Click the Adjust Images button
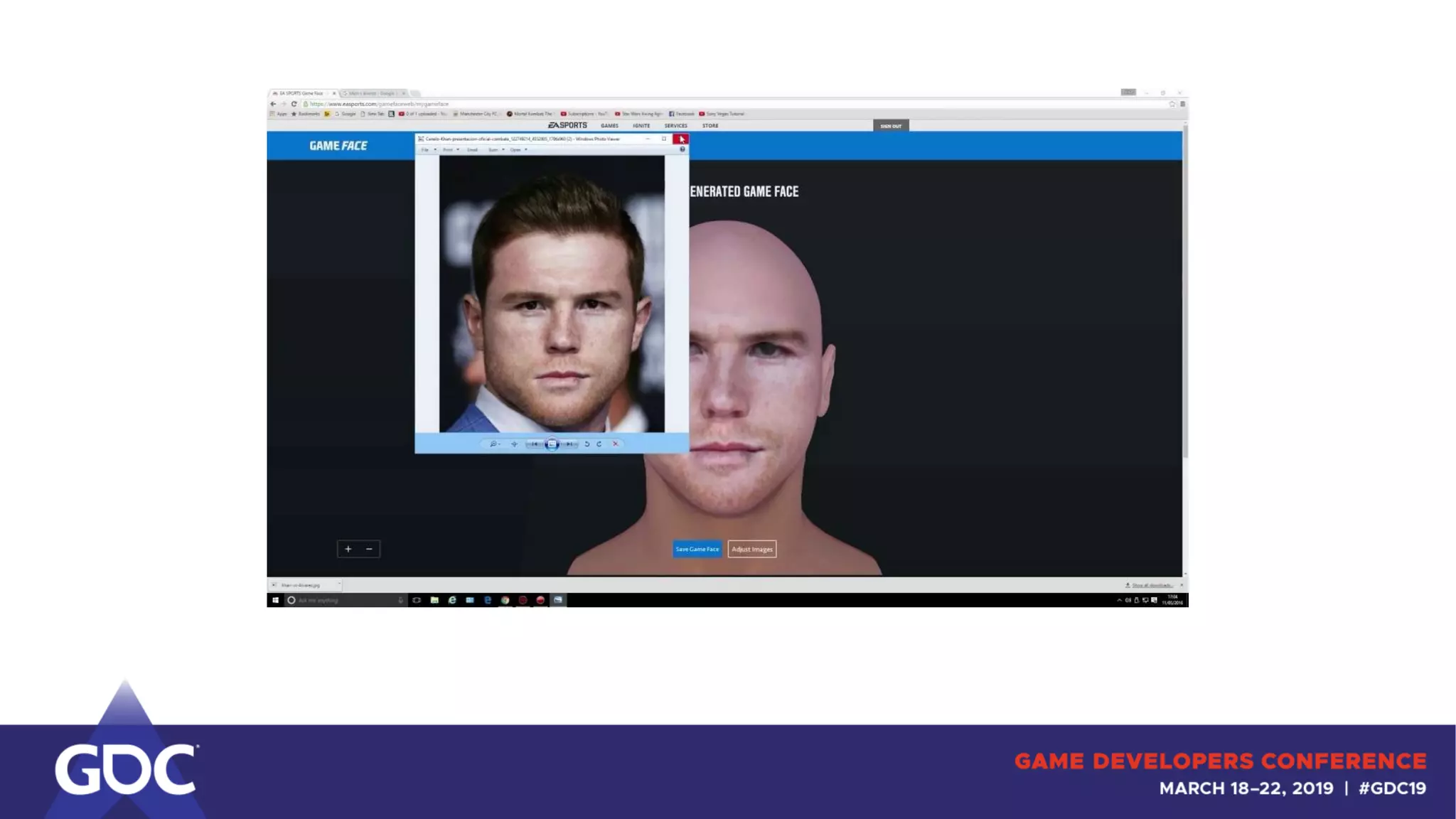 tap(751, 549)
